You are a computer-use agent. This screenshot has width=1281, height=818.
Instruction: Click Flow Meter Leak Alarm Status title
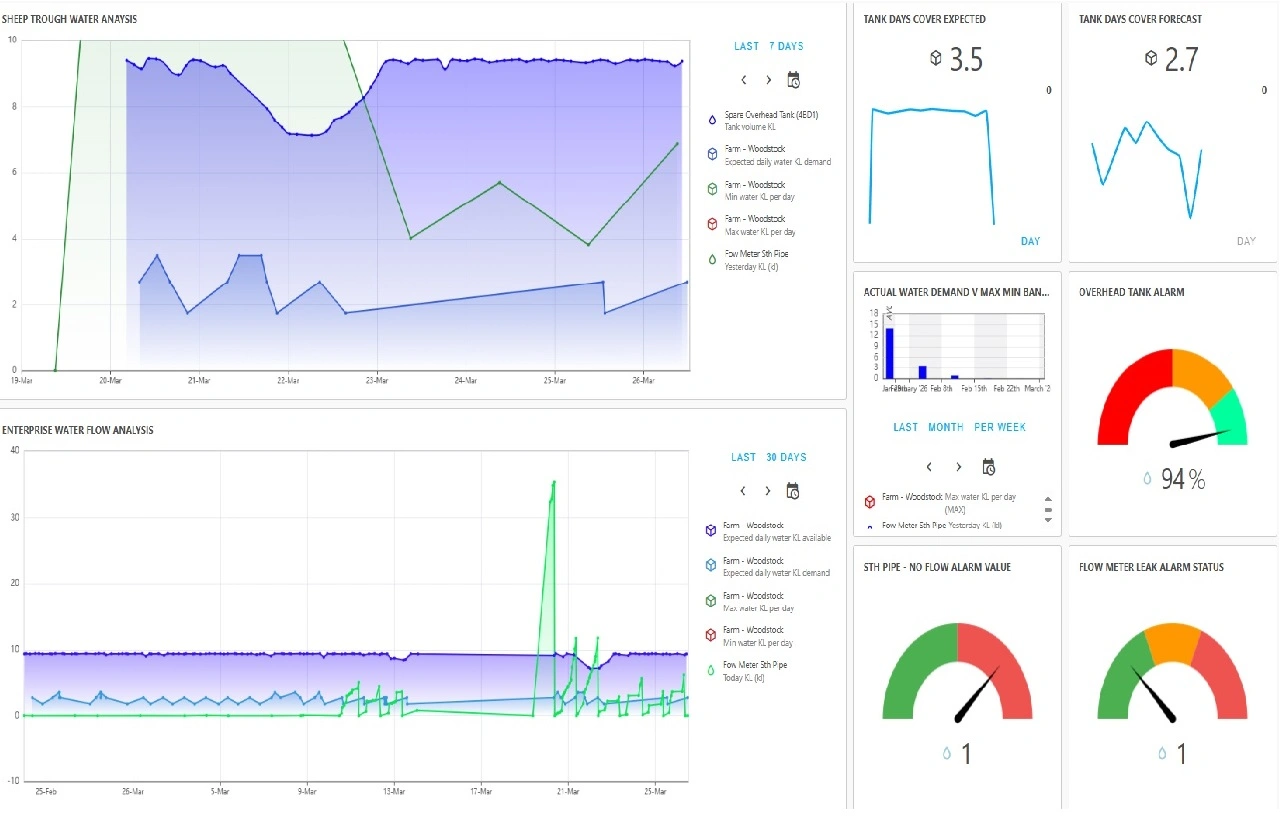pyautogui.click(x=1152, y=567)
